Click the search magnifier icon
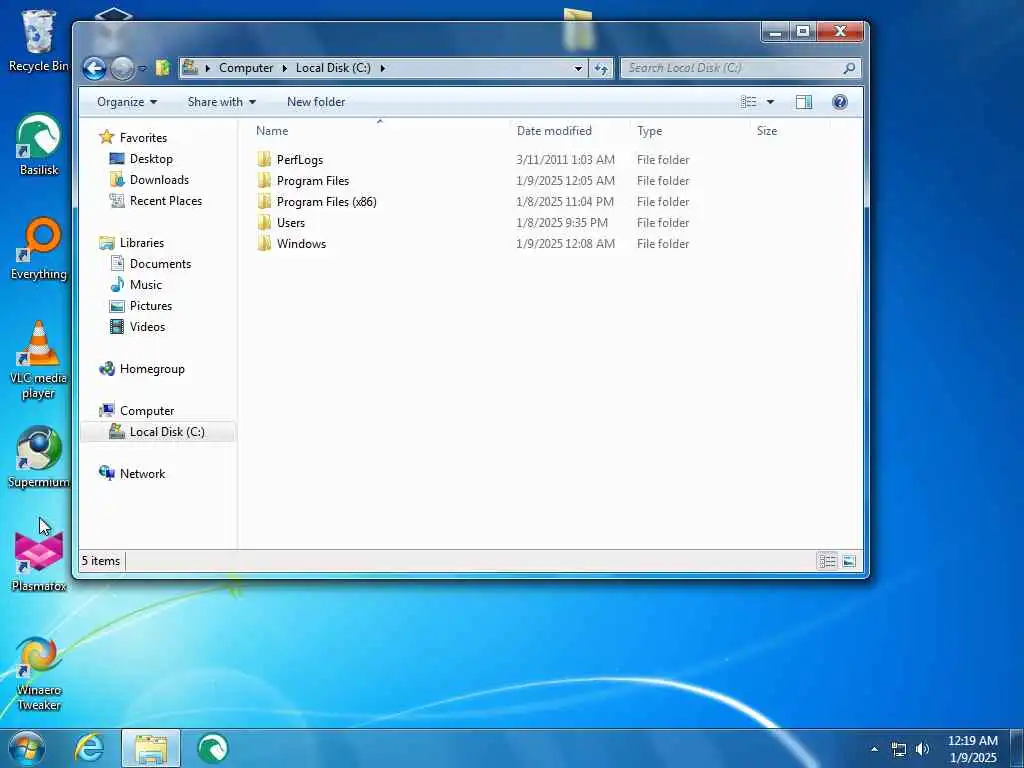 tap(849, 68)
